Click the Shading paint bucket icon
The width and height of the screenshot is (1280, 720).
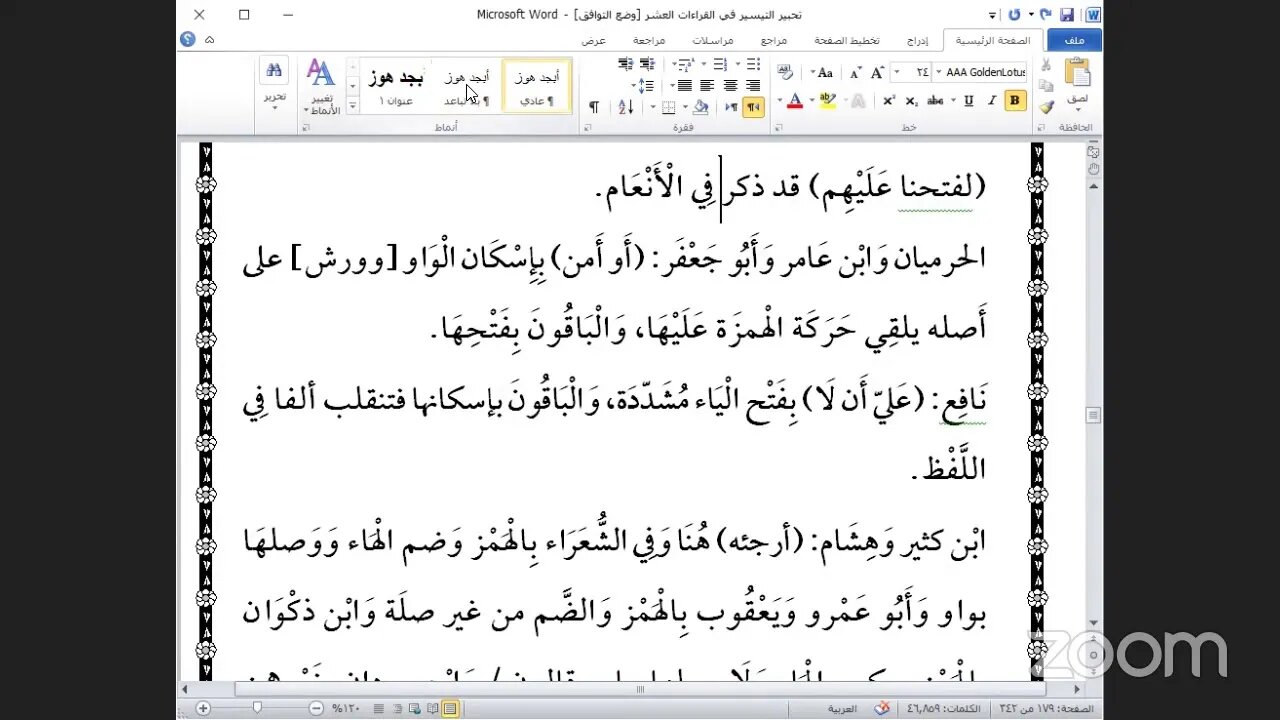pos(700,108)
